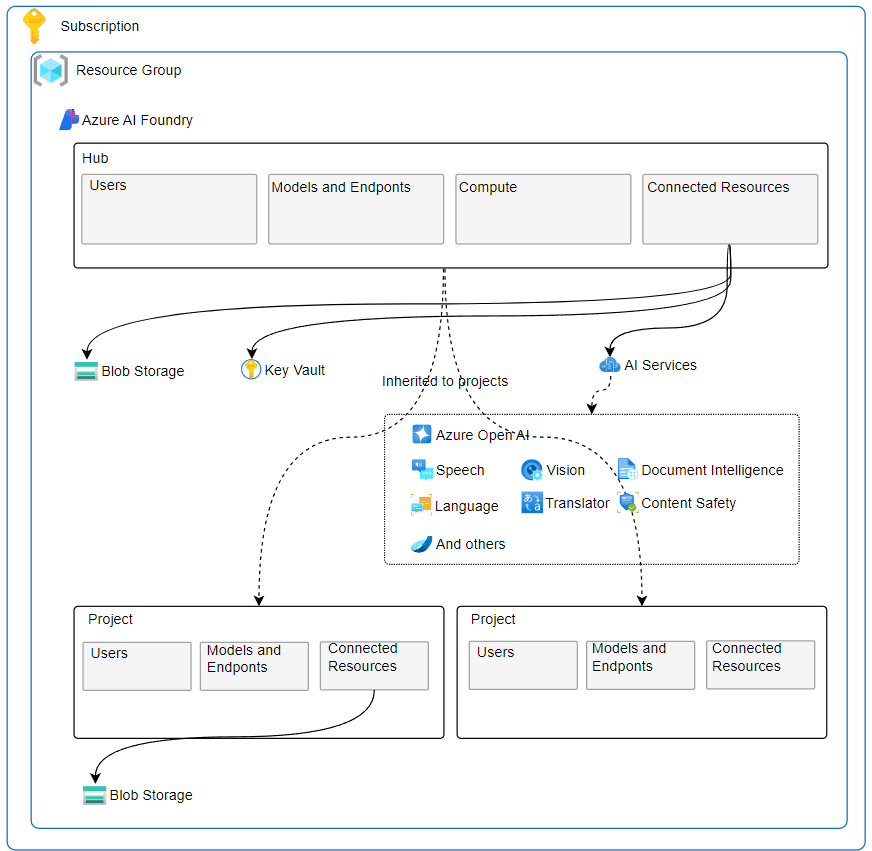Viewport: 872px width, 851px height.
Task: Click the Translator service icon
Action: pyautogui.click(x=532, y=502)
